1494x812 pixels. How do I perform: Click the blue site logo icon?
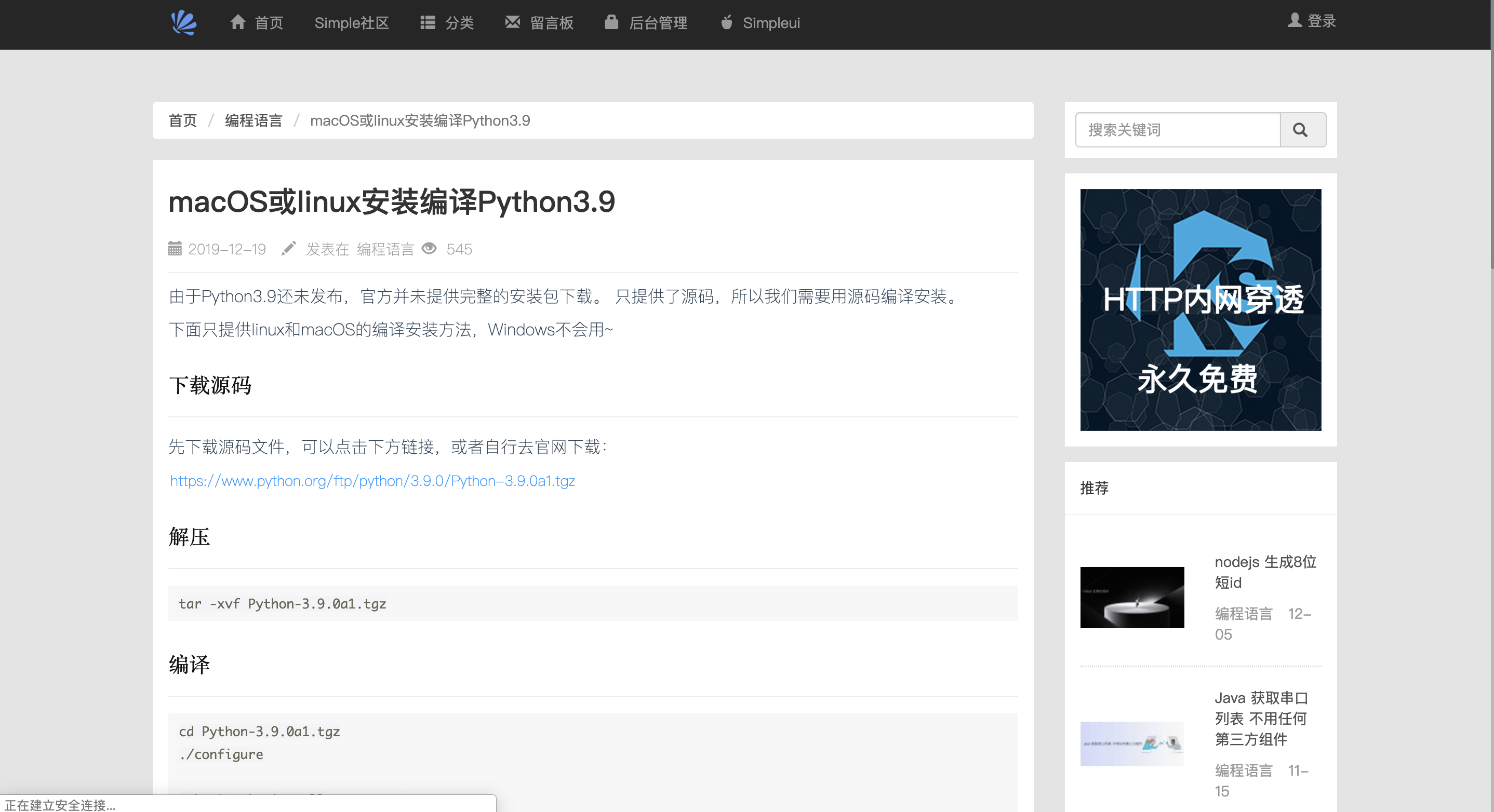coord(184,23)
